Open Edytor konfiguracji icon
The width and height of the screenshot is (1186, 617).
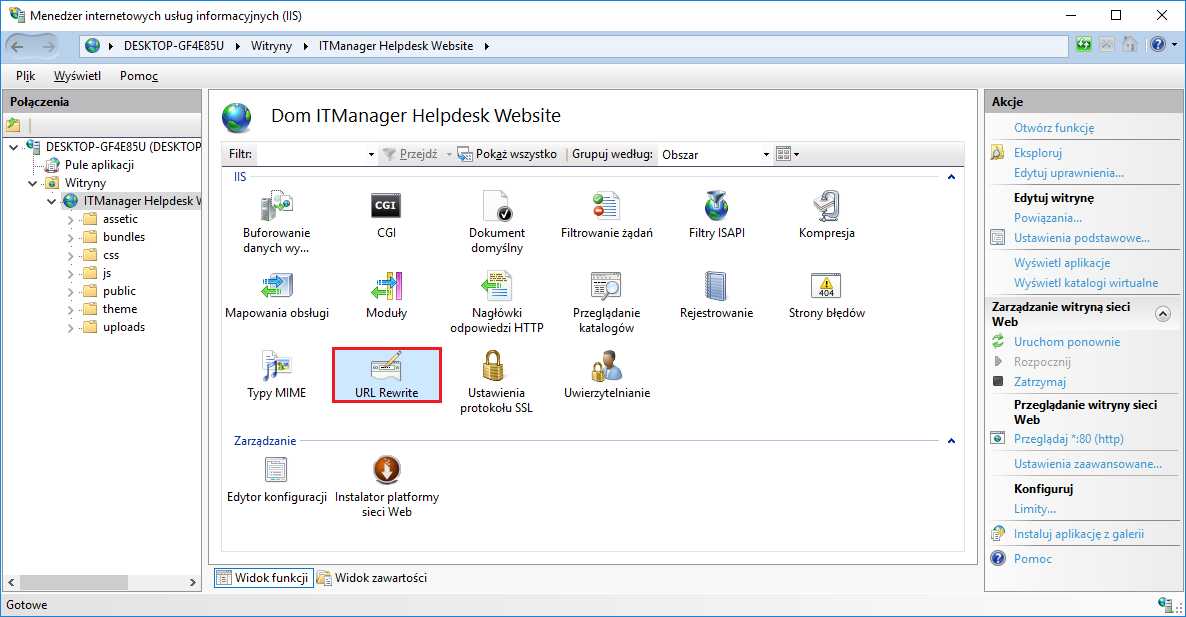276,470
